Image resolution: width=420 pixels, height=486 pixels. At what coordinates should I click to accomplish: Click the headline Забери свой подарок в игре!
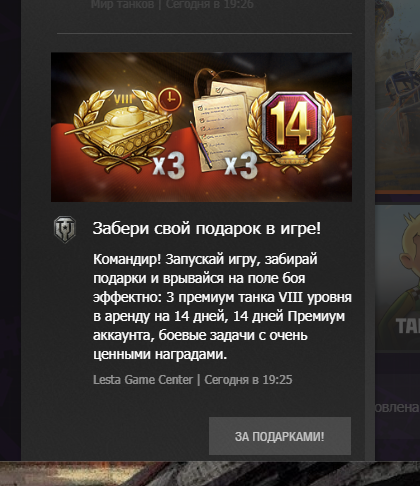pyautogui.click(x=207, y=229)
